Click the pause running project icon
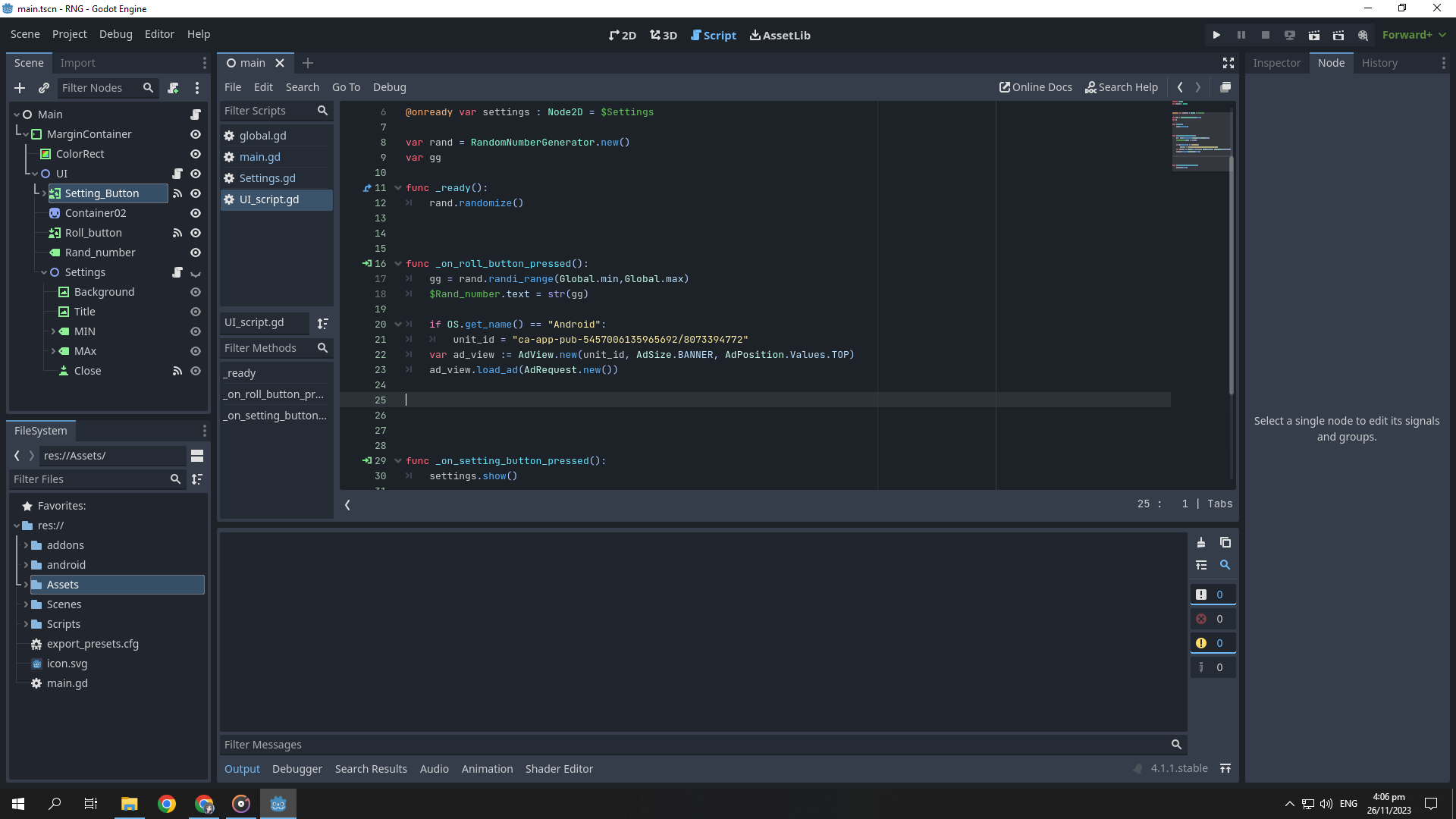The image size is (1456, 819). point(1241,35)
